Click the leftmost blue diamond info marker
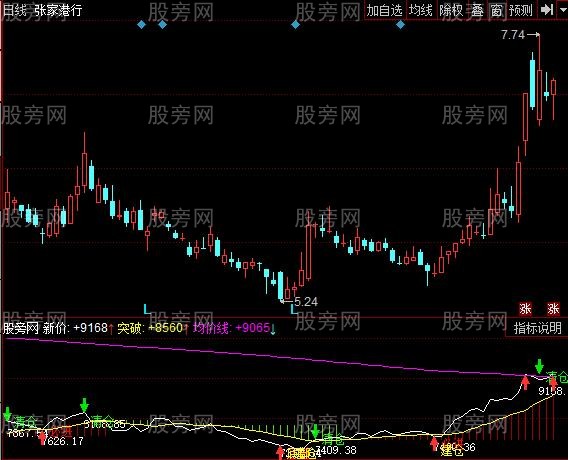Image resolution: width=568 pixels, height=460 pixels. point(141,25)
